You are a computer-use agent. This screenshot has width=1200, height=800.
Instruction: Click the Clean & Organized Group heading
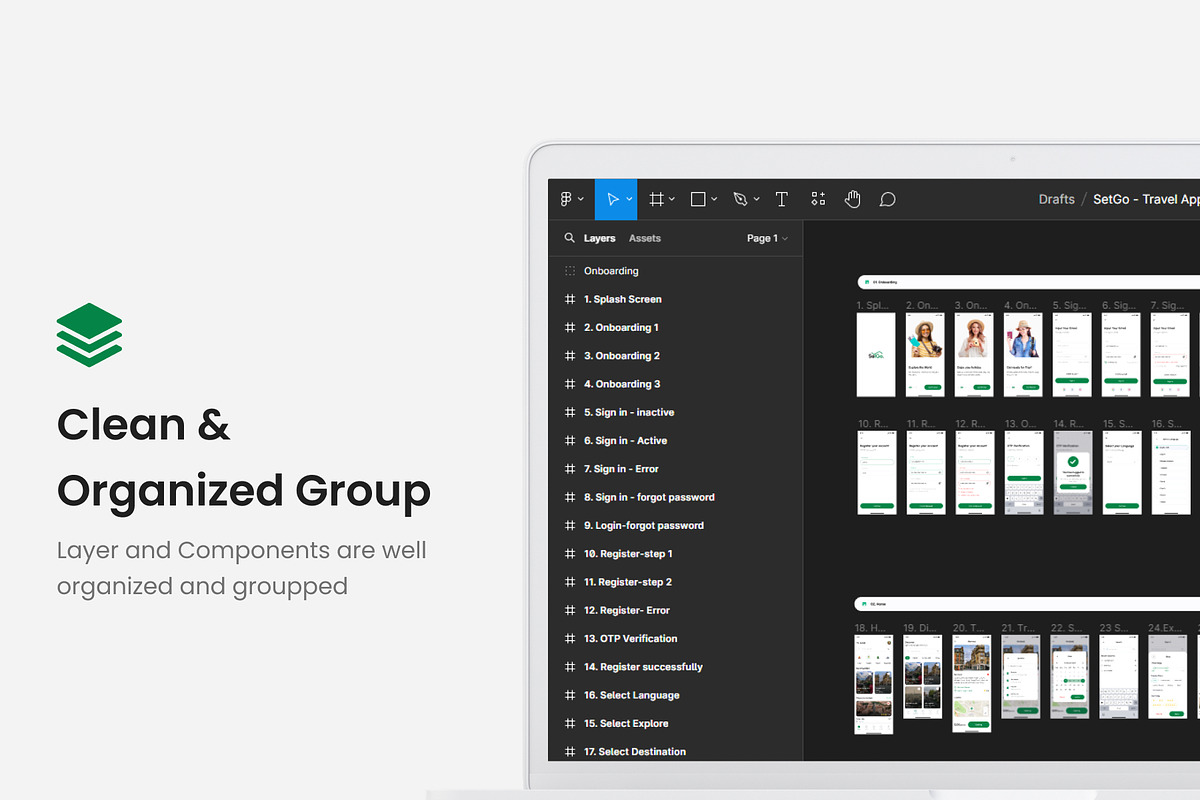click(x=244, y=458)
